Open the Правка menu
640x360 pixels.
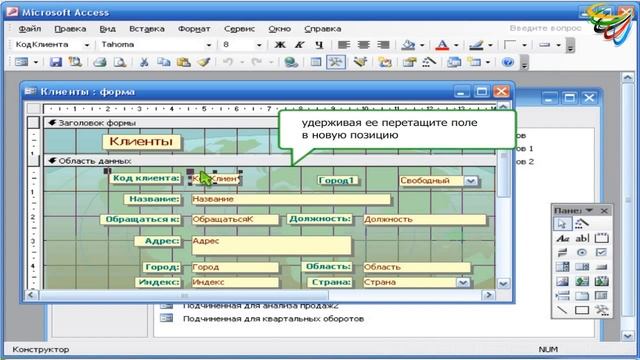tap(70, 29)
